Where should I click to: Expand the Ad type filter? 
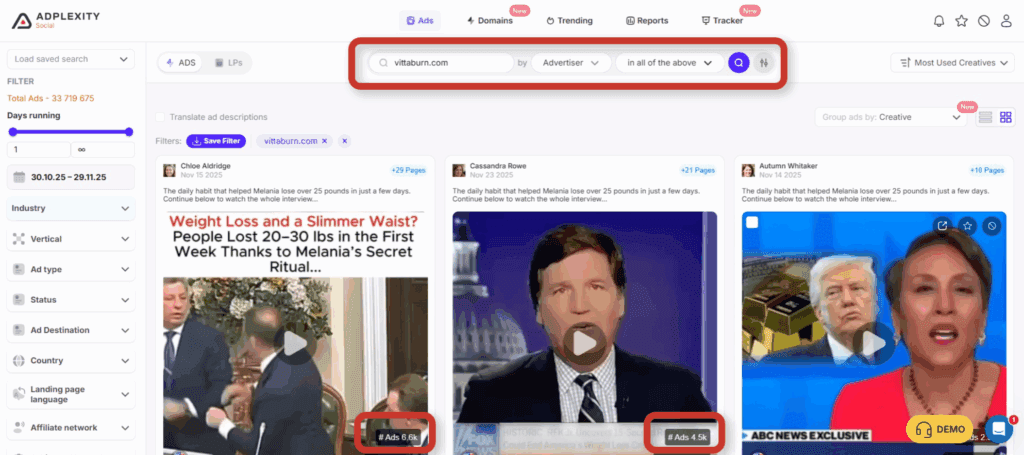click(x=71, y=269)
